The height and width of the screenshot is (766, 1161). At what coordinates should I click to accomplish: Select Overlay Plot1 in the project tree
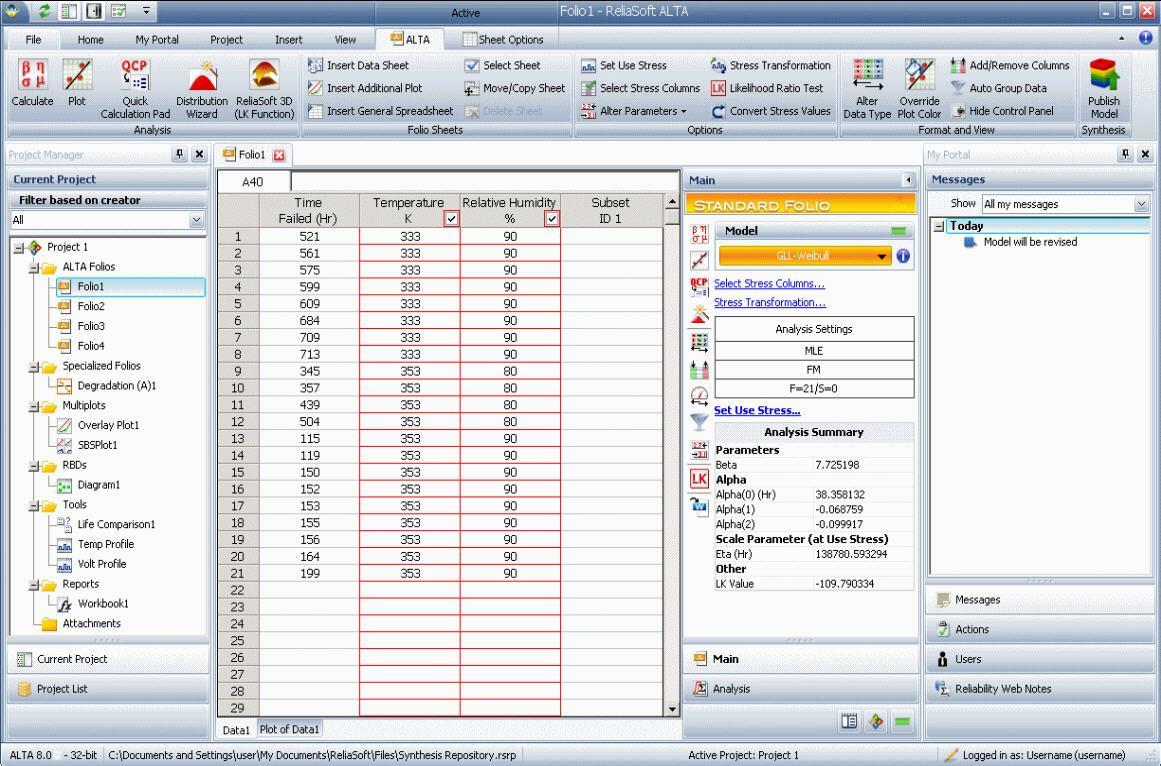pos(108,426)
